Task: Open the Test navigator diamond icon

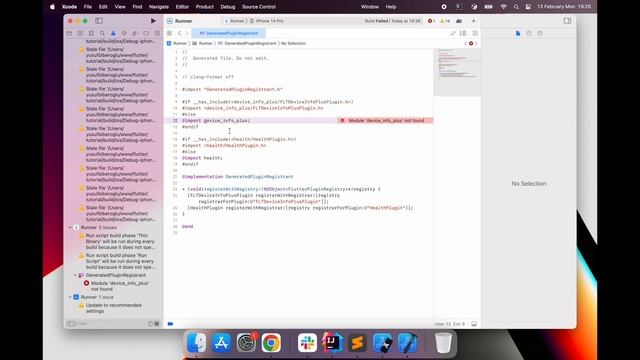Action: pyautogui.click(x=124, y=33)
